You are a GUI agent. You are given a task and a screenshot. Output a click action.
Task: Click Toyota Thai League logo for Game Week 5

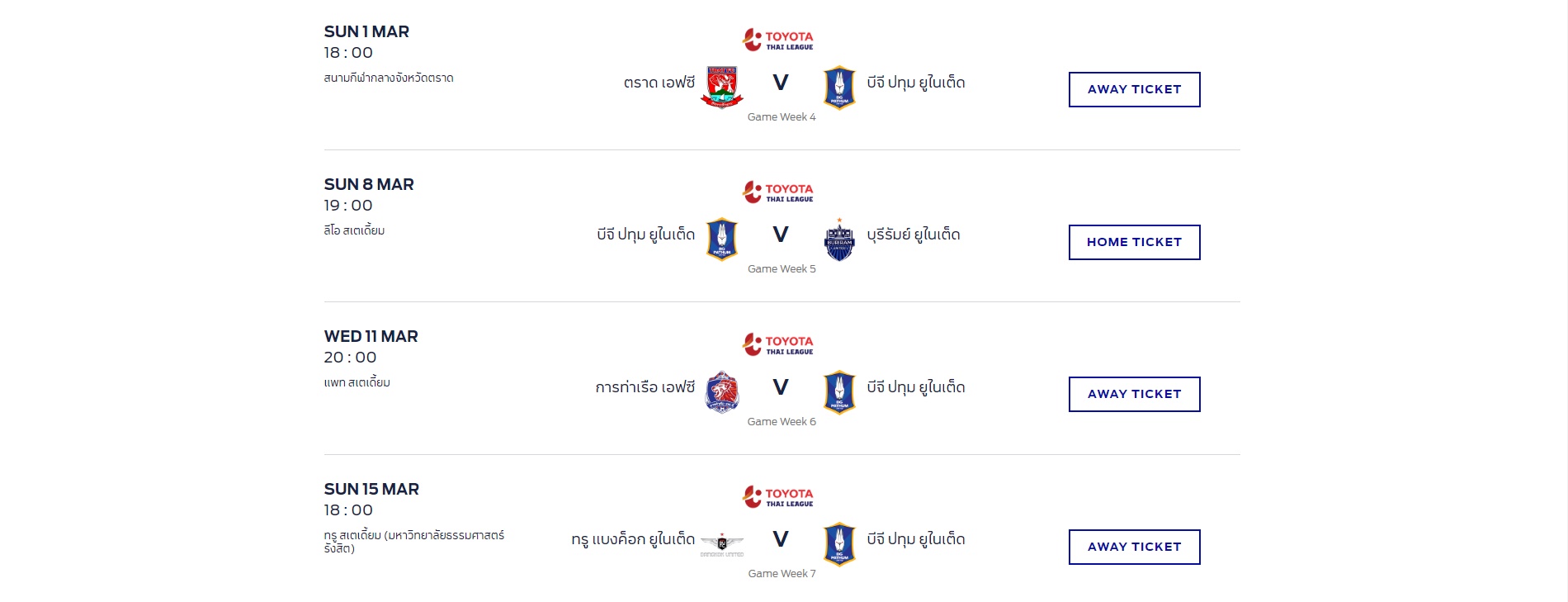tap(778, 192)
